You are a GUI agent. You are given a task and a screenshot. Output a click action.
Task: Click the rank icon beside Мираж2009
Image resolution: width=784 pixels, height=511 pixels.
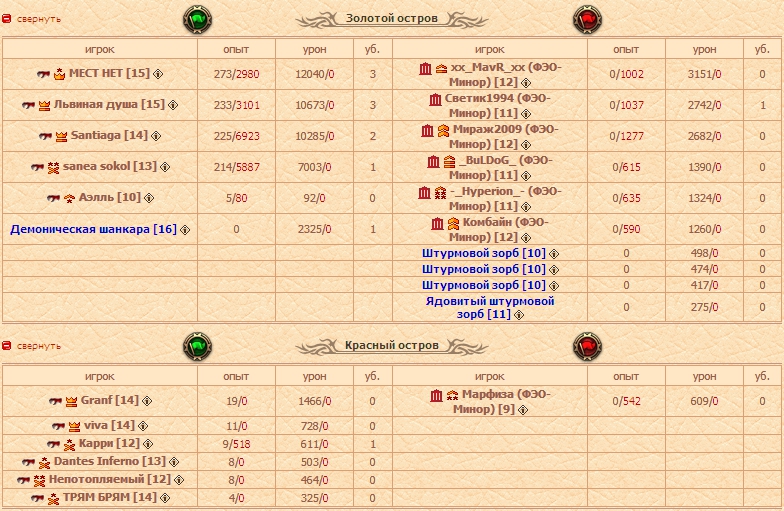(444, 131)
